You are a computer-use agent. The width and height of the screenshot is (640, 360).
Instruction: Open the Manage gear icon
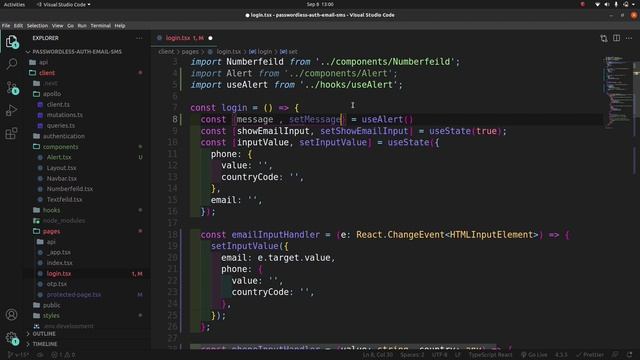coord(11,338)
